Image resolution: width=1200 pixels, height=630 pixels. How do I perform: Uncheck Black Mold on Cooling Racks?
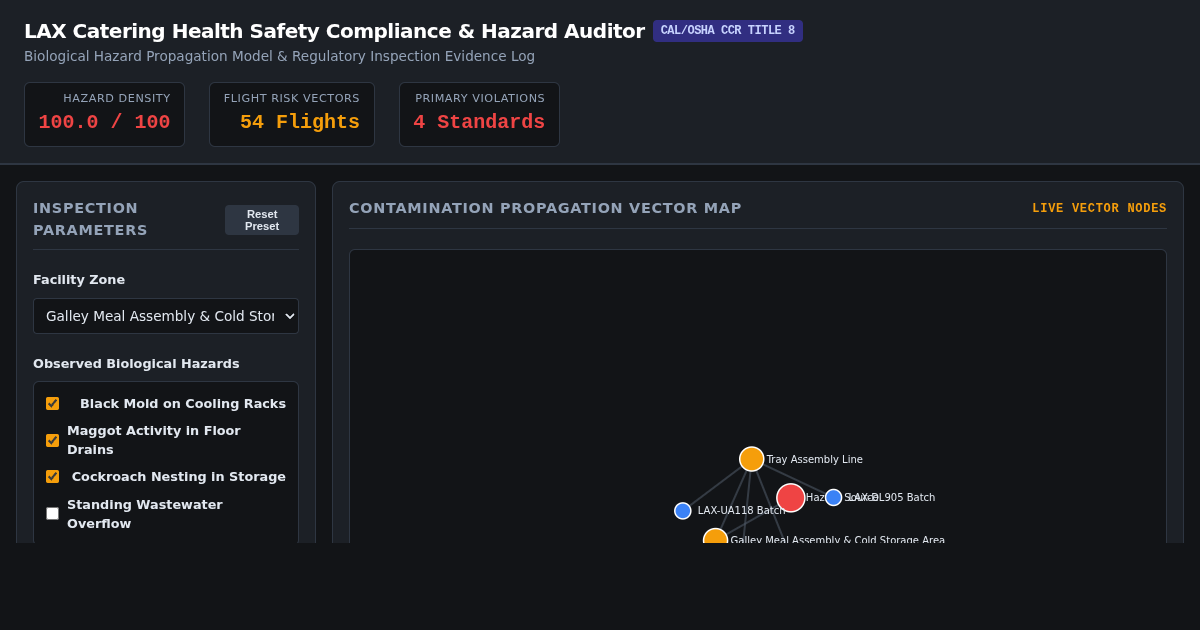click(x=52, y=404)
